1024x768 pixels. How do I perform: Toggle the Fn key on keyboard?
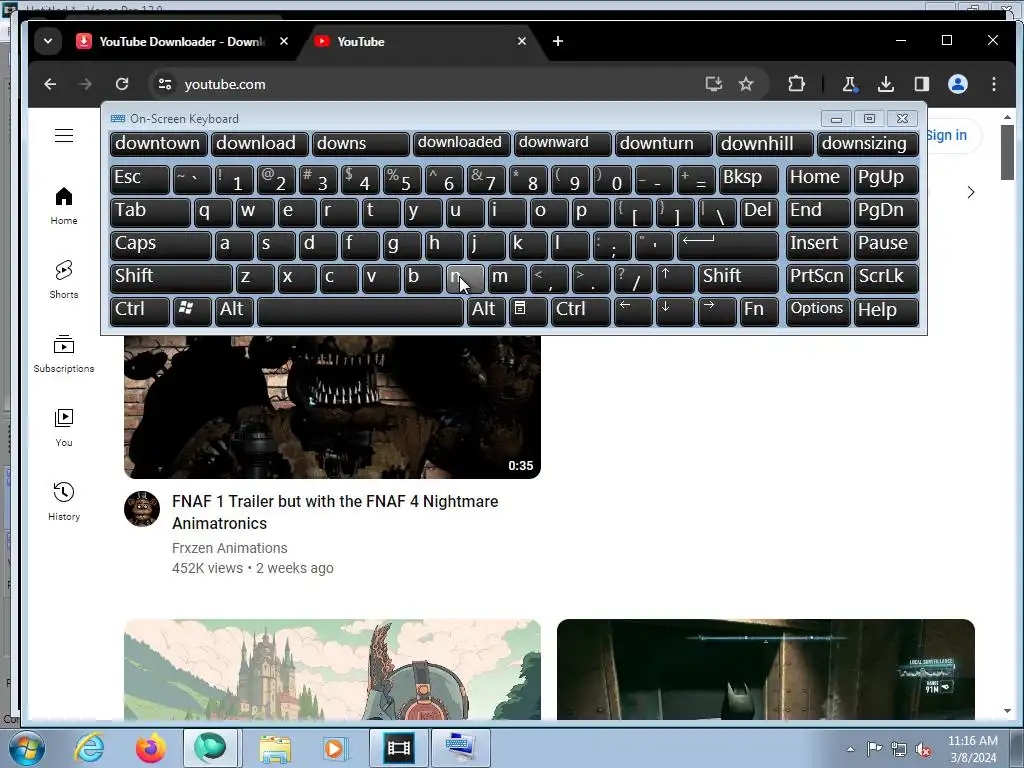[759, 311]
